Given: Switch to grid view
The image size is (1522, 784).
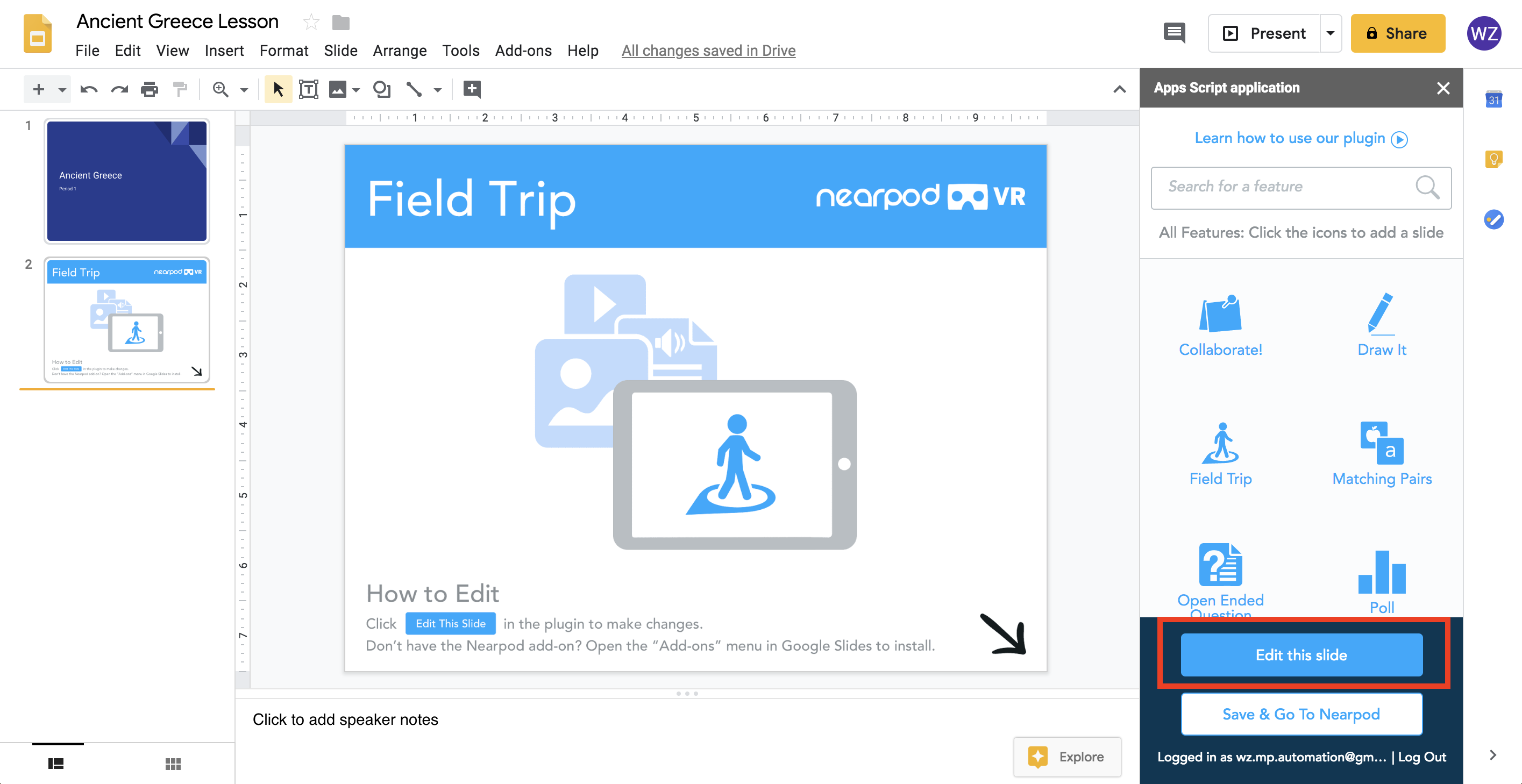Looking at the screenshot, I should (x=173, y=764).
